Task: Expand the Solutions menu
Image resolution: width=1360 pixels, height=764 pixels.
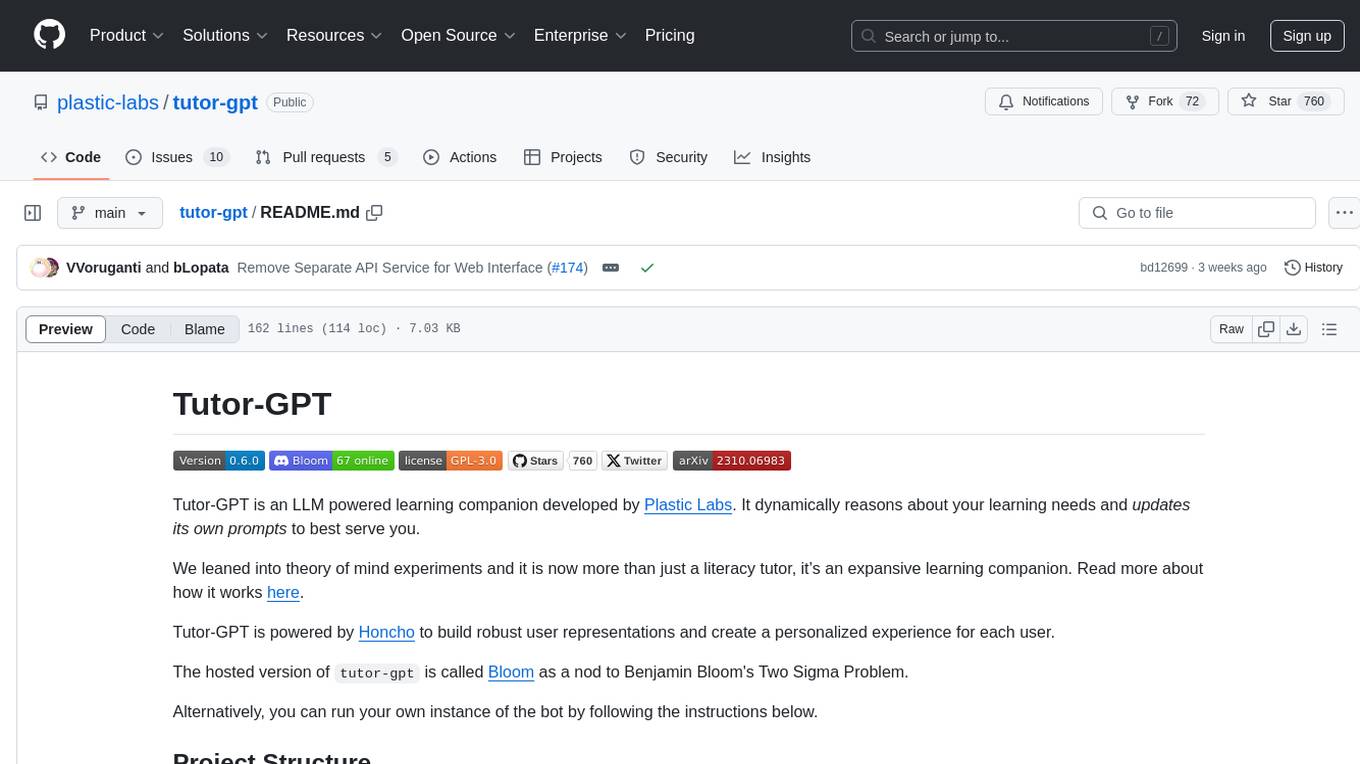Action: point(225,35)
